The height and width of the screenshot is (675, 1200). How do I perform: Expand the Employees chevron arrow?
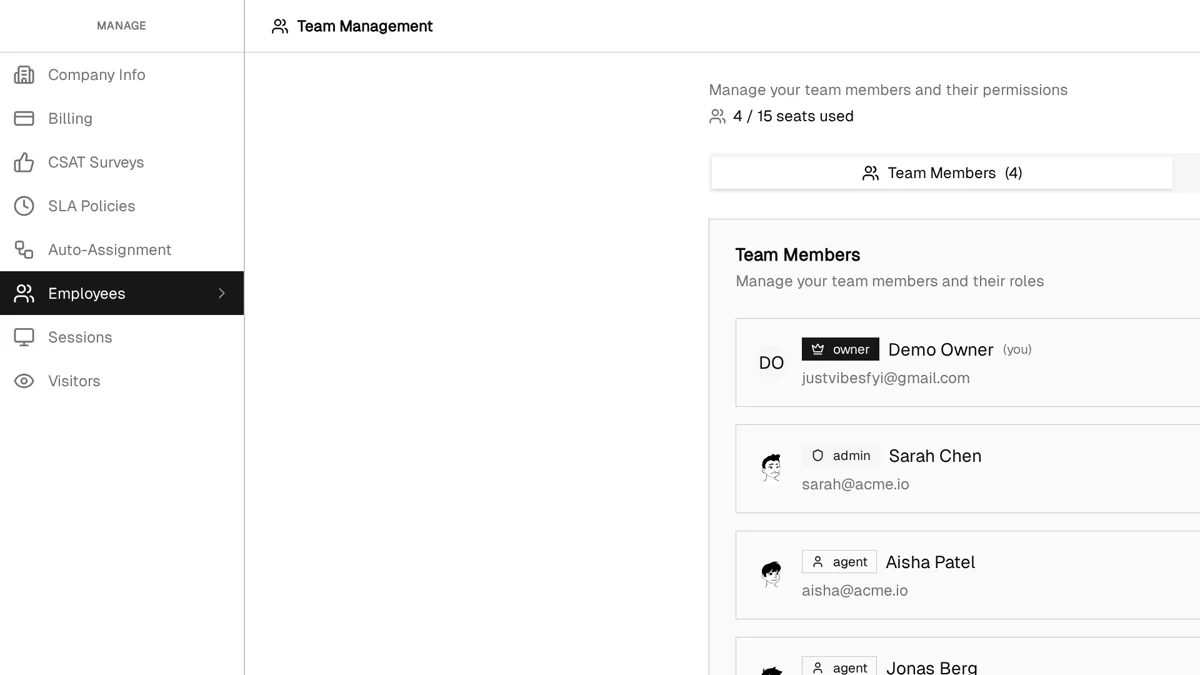tap(222, 293)
